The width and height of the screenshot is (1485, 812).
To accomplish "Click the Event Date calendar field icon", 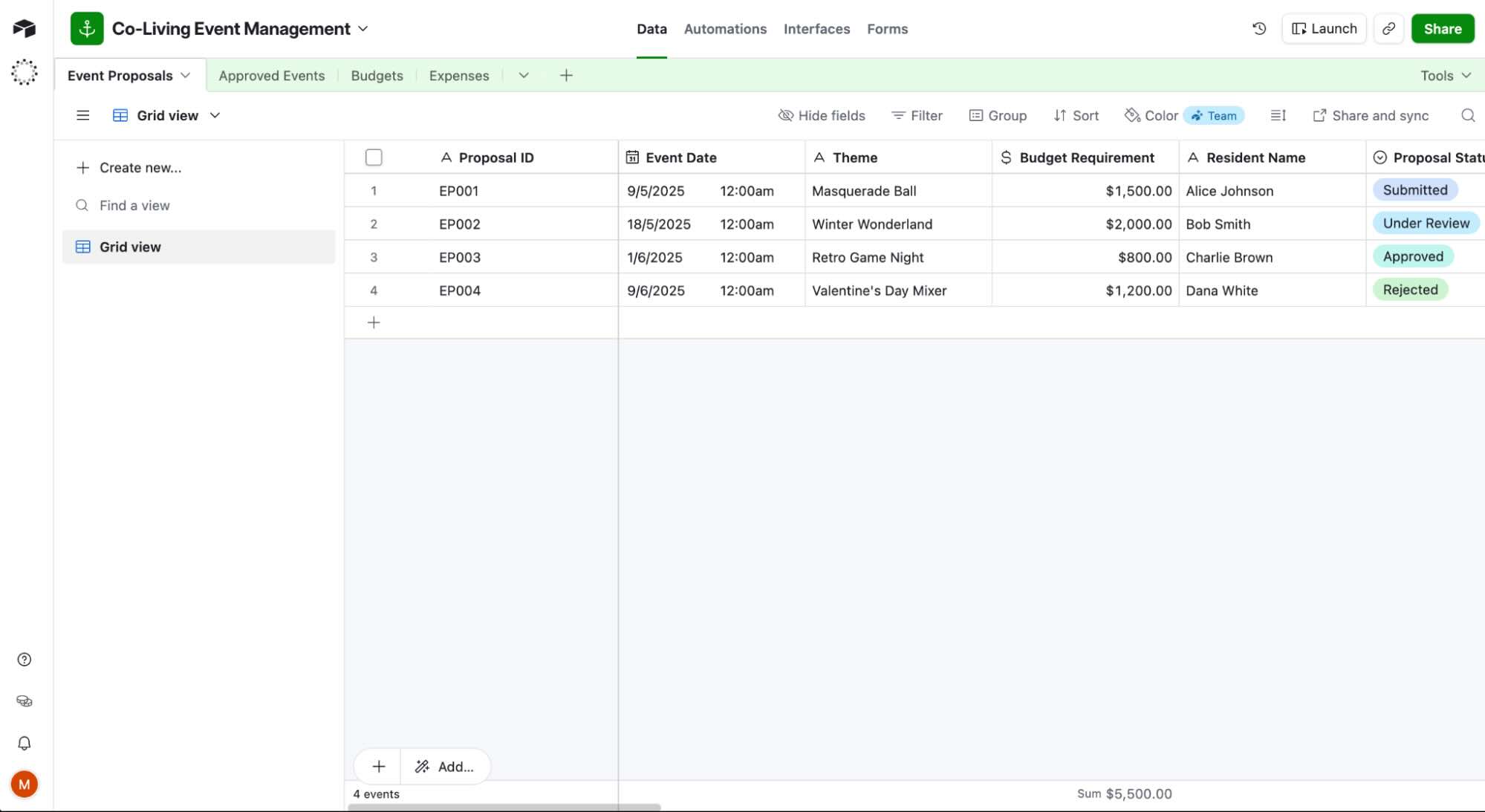I will tap(632, 157).
